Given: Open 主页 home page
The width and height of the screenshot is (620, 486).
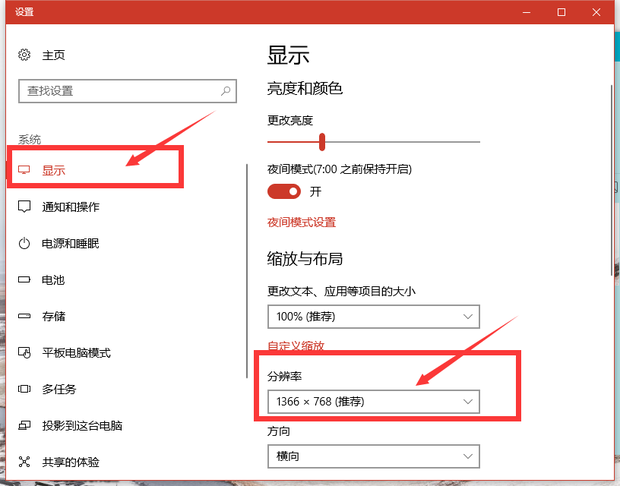Looking at the screenshot, I should (53, 55).
